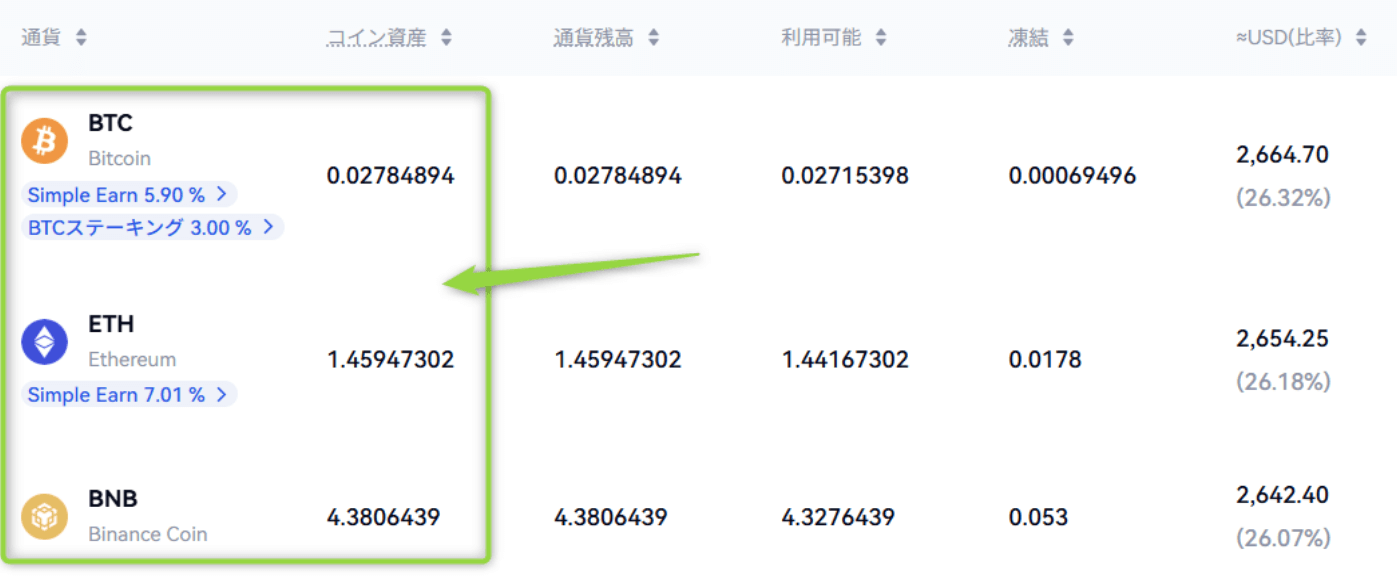Click BNB available value 4.3276439
The width and height of the screenshot is (1397, 582).
tap(838, 517)
